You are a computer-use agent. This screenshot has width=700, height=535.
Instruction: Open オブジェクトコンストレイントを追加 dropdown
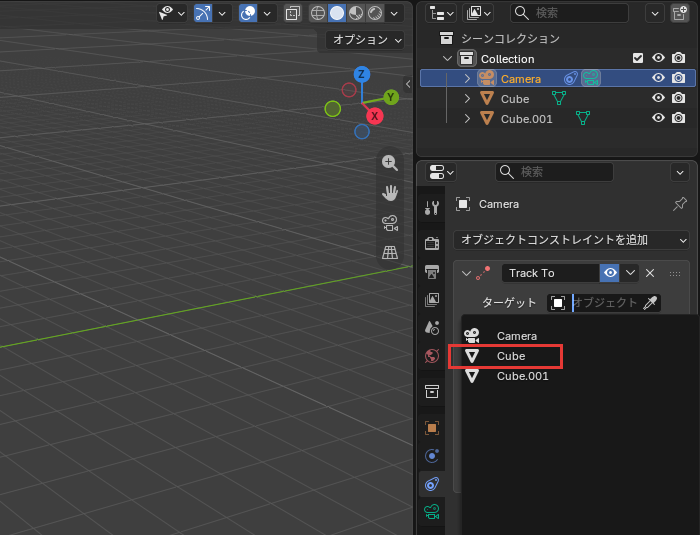(x=571, y=240)
